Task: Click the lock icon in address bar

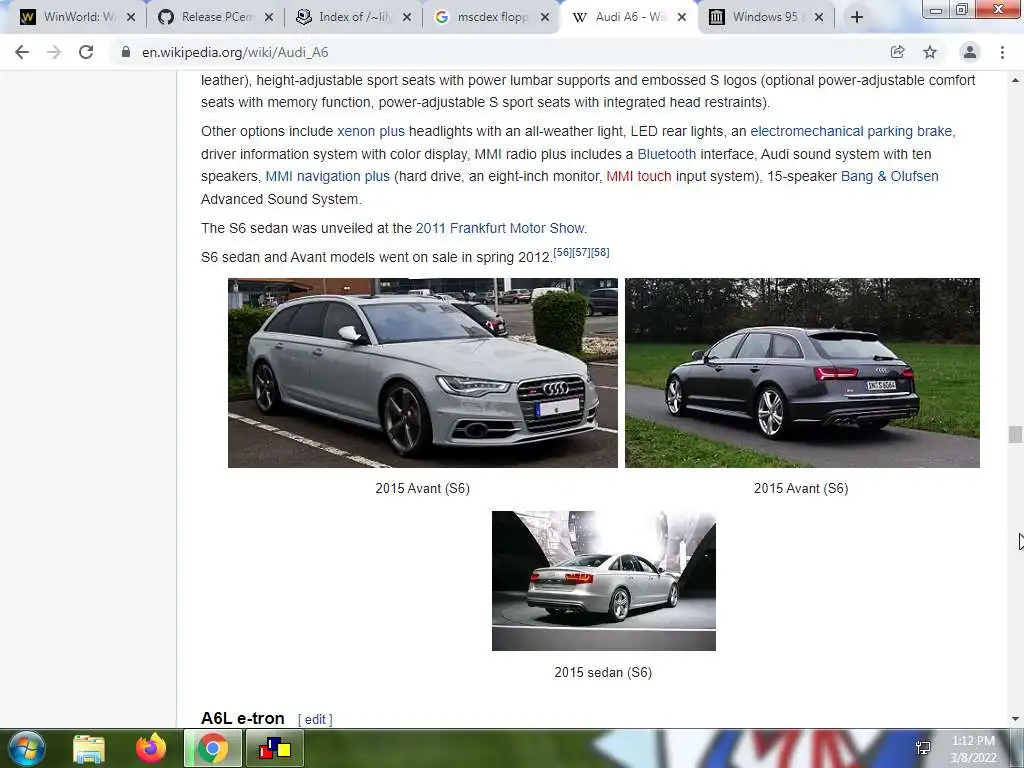Action: coord(125,52)
